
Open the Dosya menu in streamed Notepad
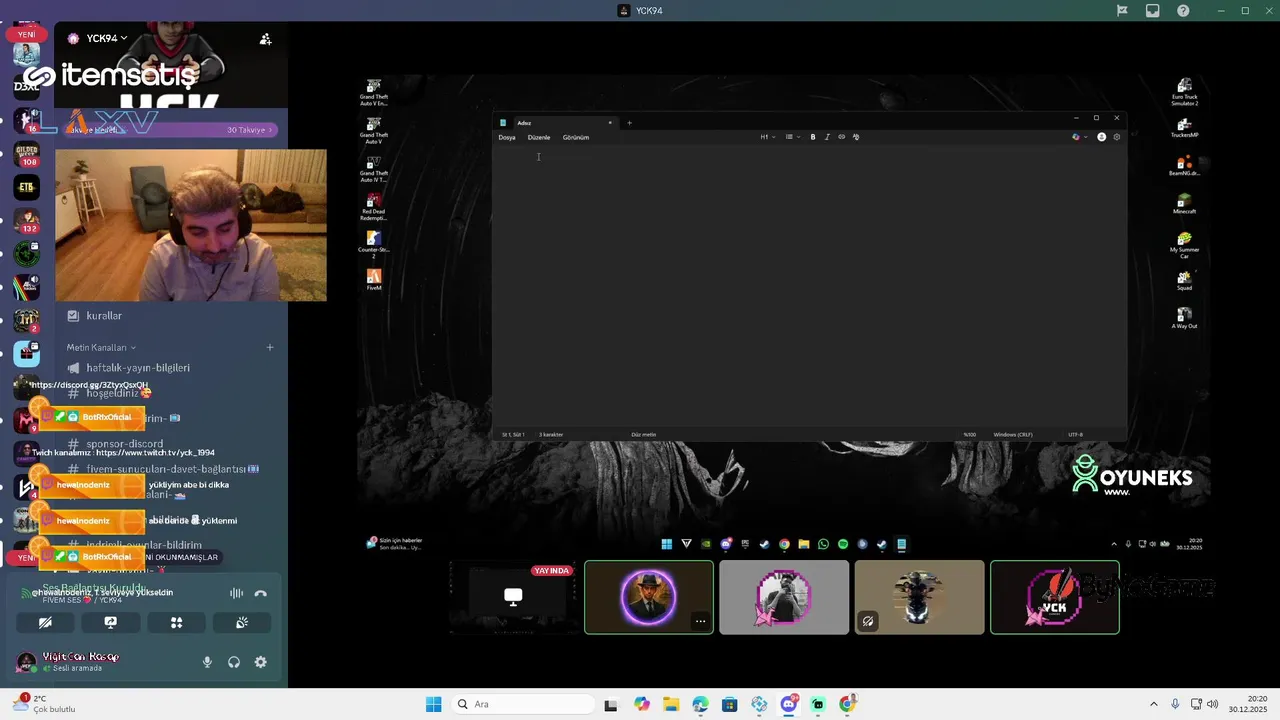(507, 137)
